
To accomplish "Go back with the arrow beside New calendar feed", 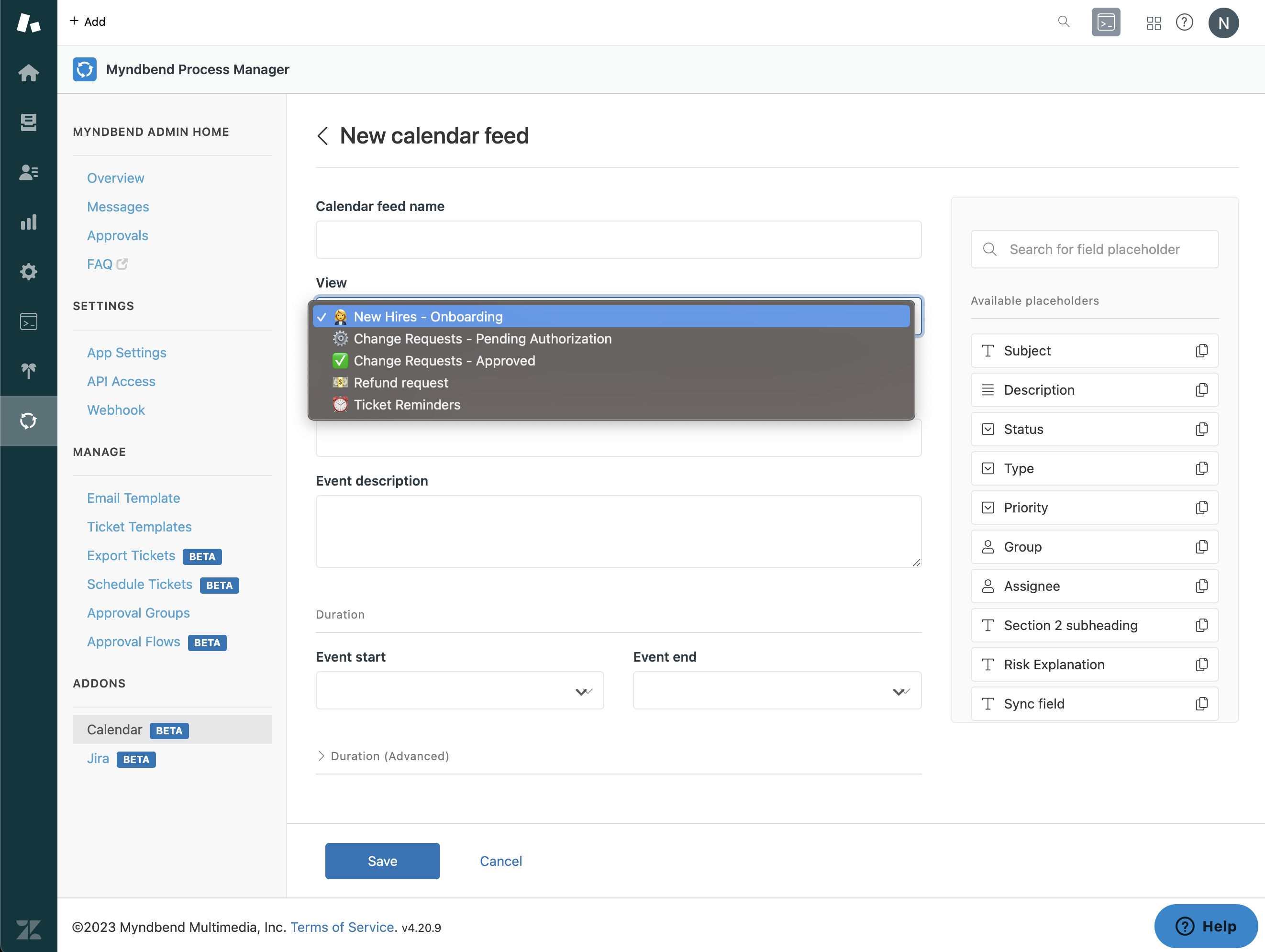I will click(x=322, y=136).
